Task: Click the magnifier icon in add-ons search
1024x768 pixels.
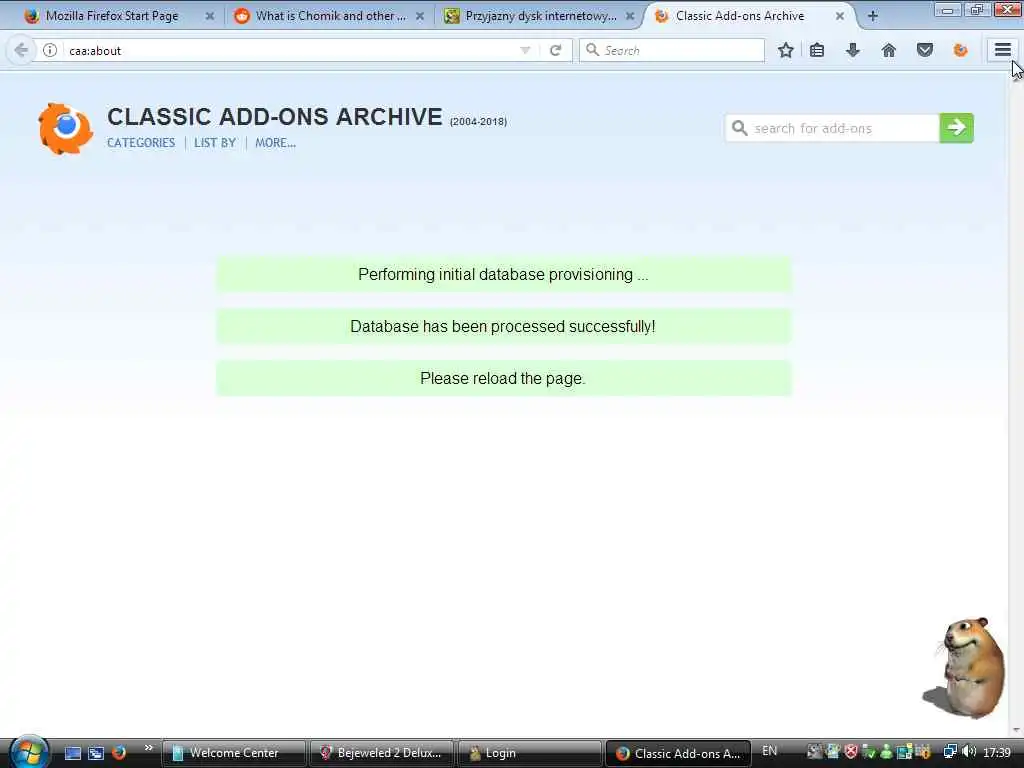Action: click(739, 128)
